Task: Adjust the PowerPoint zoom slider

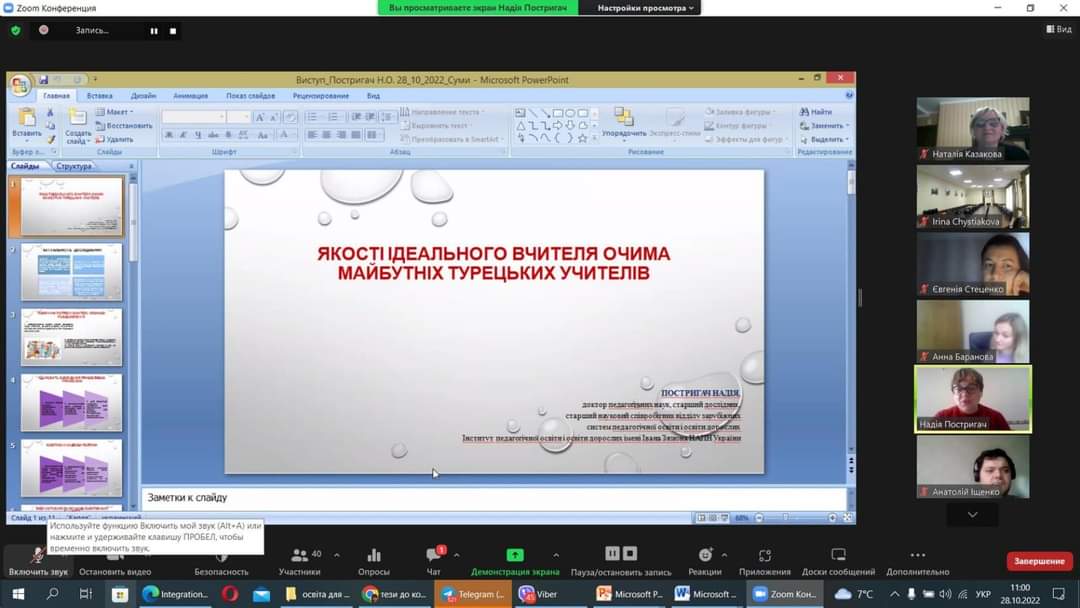Action: click(x=794, y=518)
